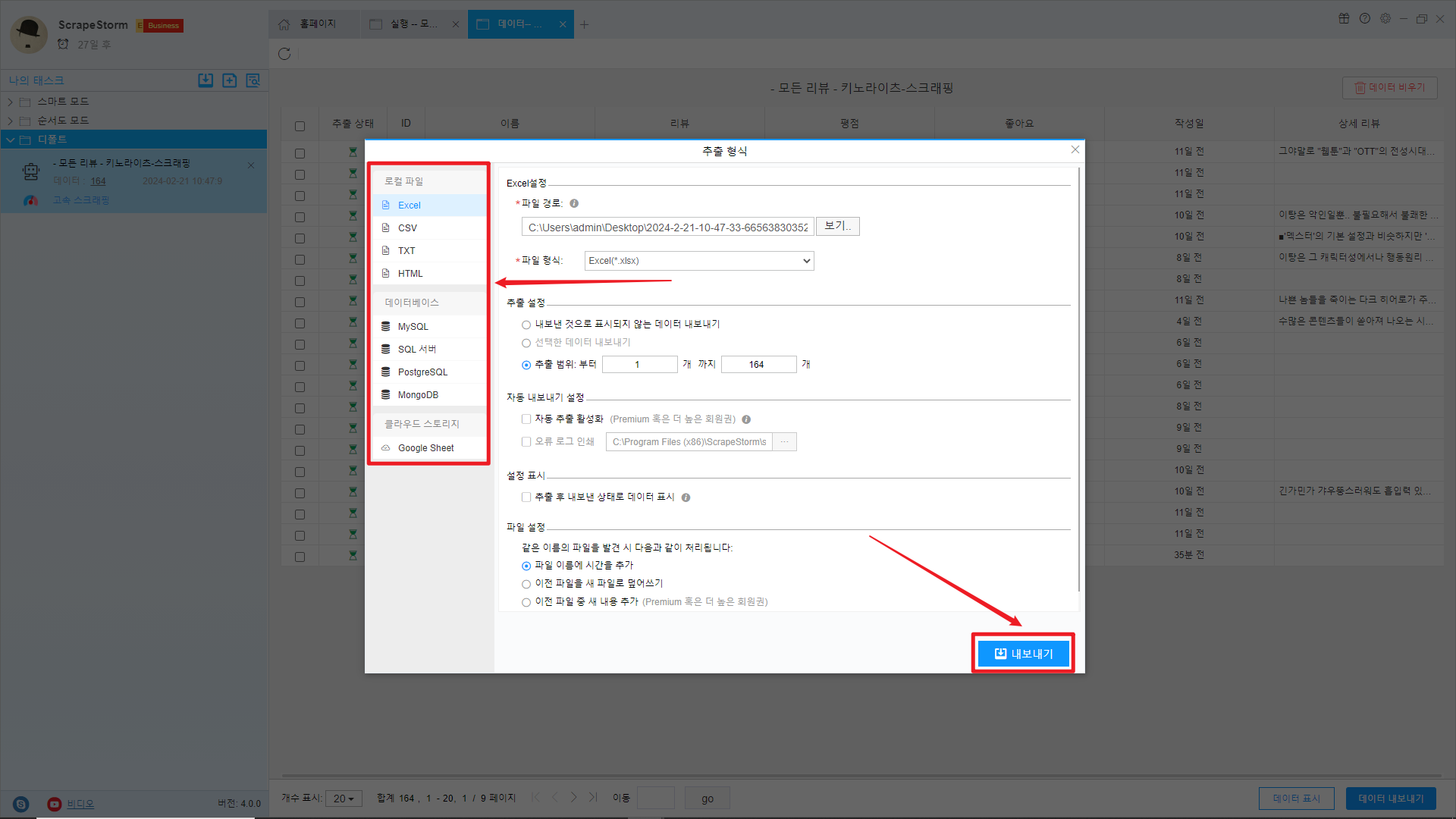This screenshot has width=1456, height=819.
Task: Expand the 스마트 모드 tree folder
Action: [11, 102]
